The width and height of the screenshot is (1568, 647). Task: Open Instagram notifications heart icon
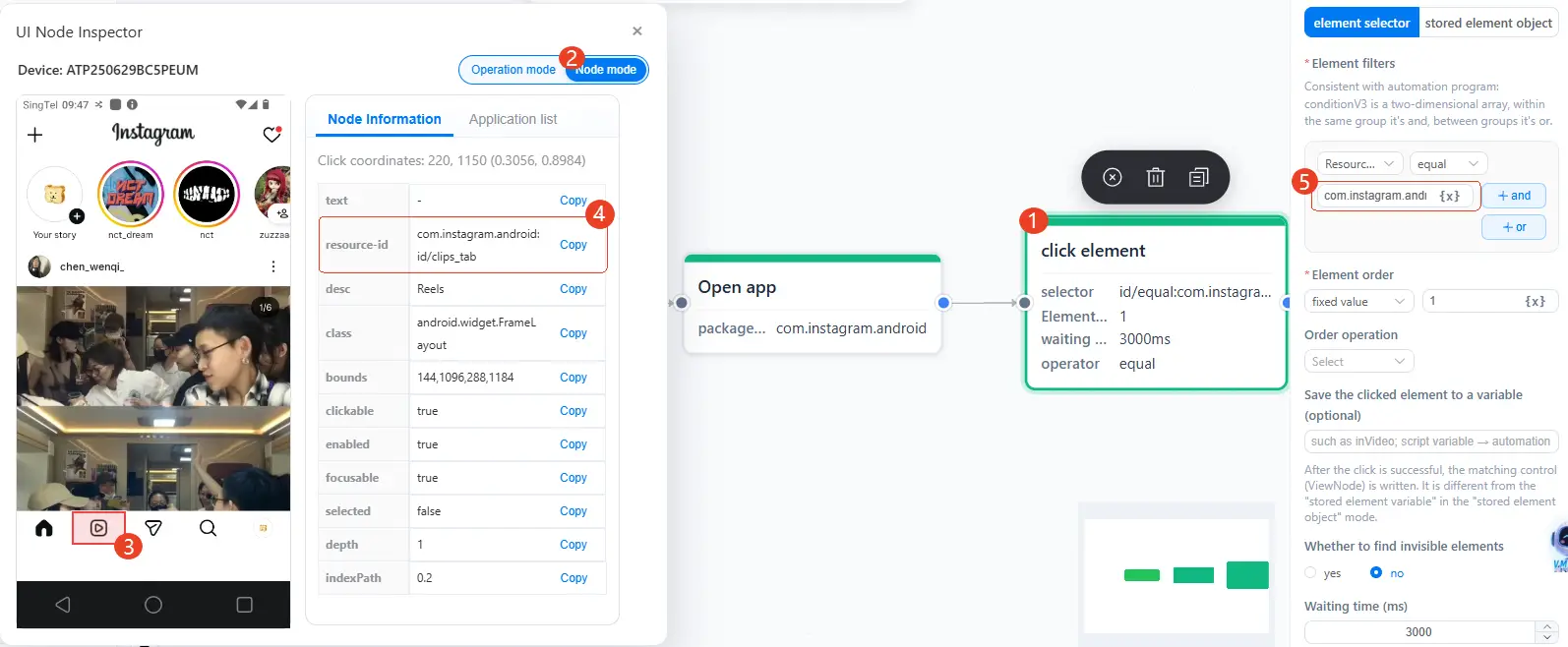tap(272, 135)
